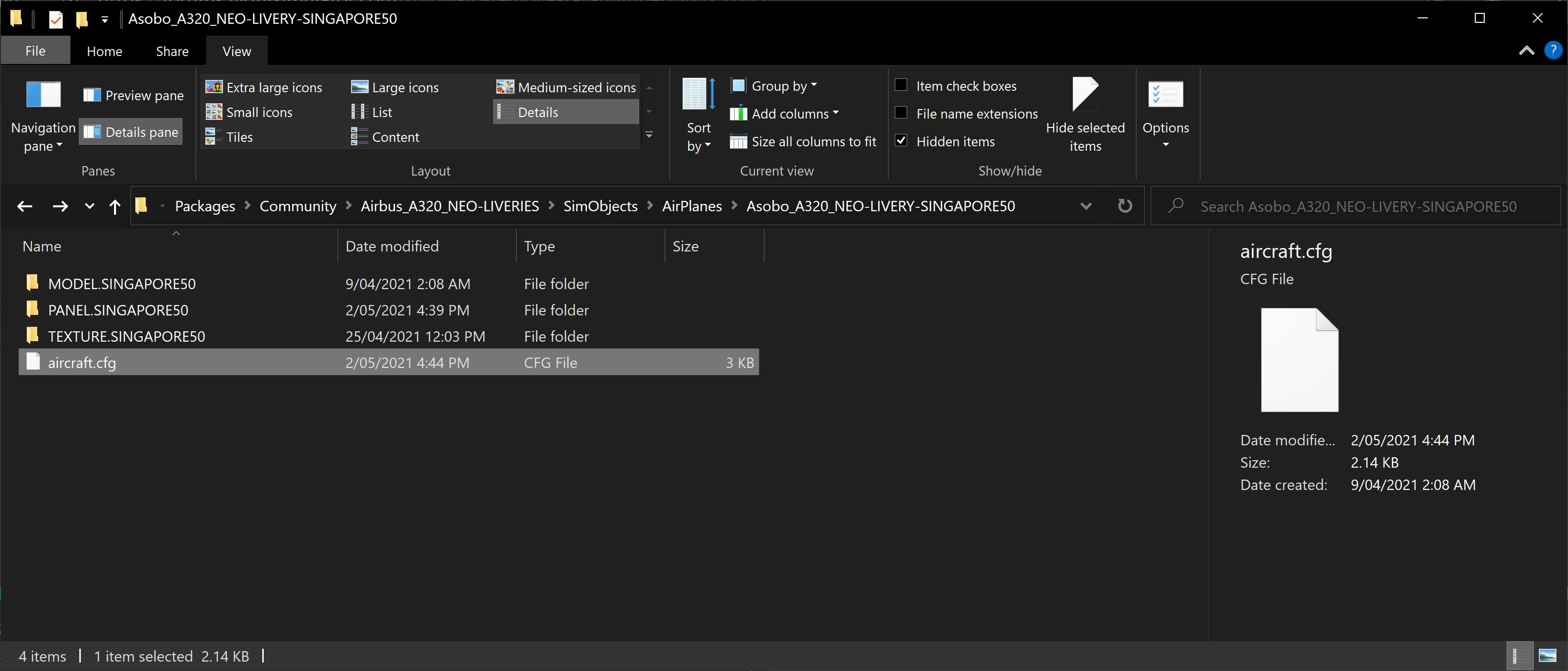The width and height of the screenshot is (1568, 671).
Task: Open the Navigation pane icon
Action: (43, 95)
